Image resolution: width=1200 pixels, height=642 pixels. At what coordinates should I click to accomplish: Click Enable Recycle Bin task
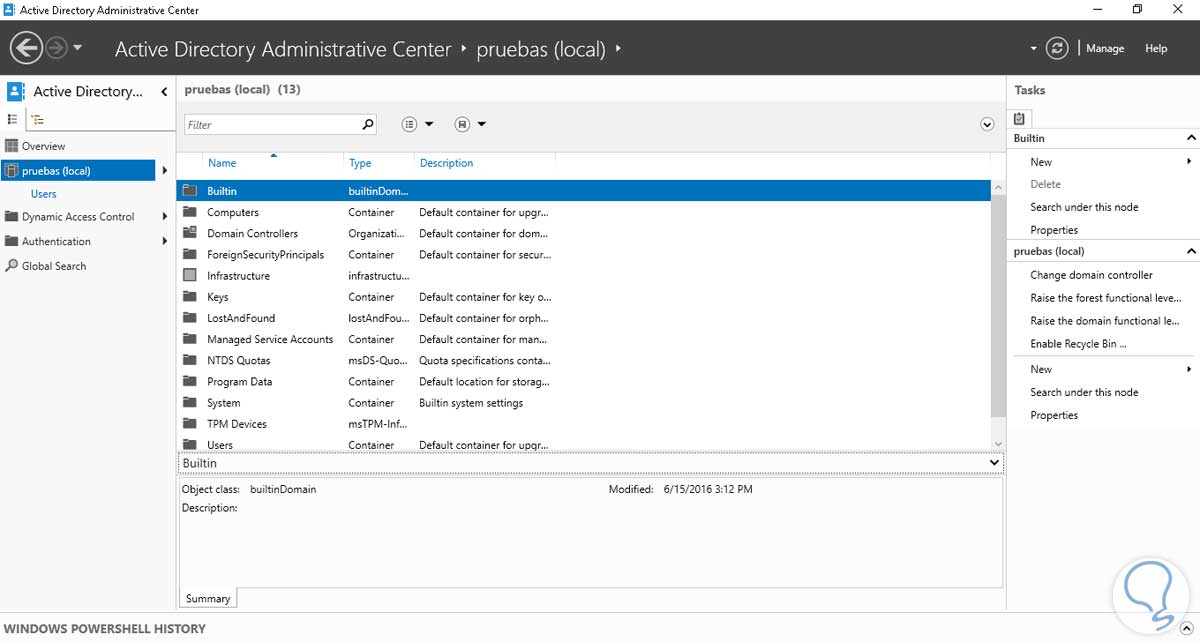pos(1078,344)
